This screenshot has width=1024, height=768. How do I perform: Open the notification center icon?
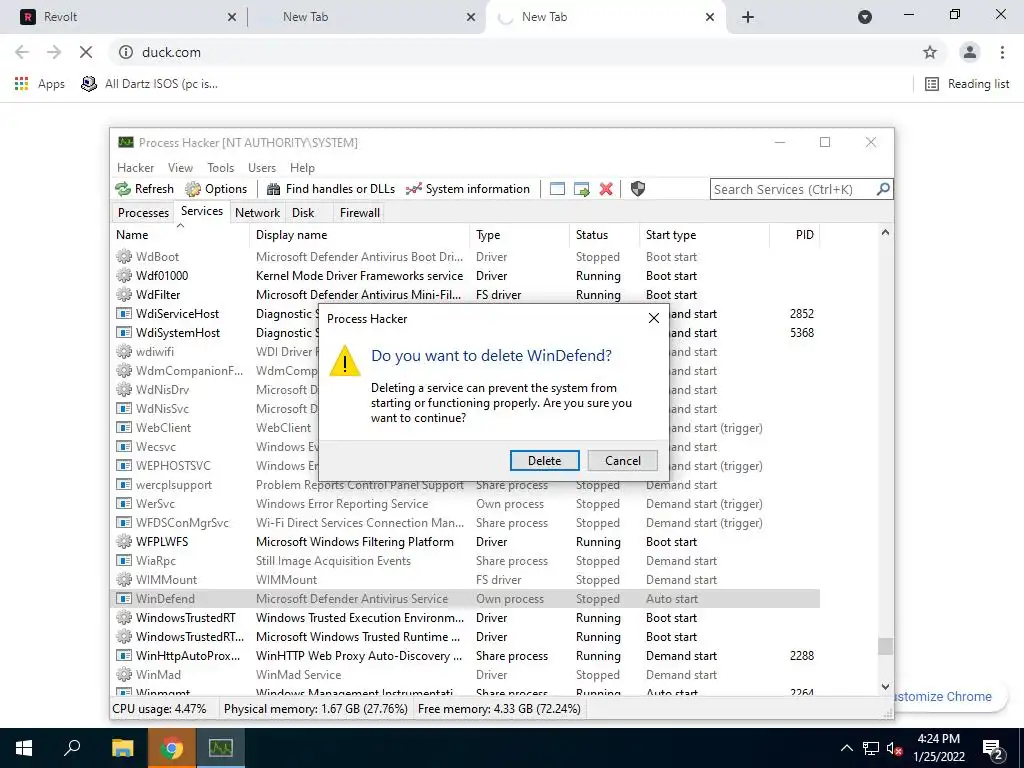point(992,748)
